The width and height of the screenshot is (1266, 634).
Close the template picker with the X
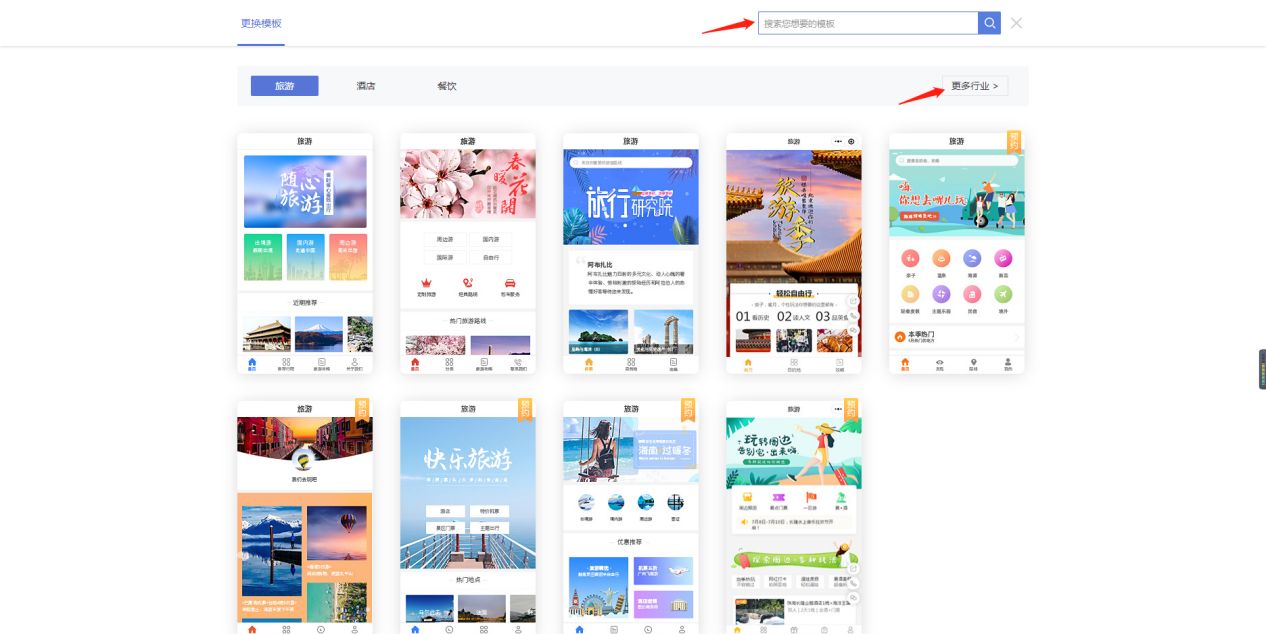tap(1016, 23)
